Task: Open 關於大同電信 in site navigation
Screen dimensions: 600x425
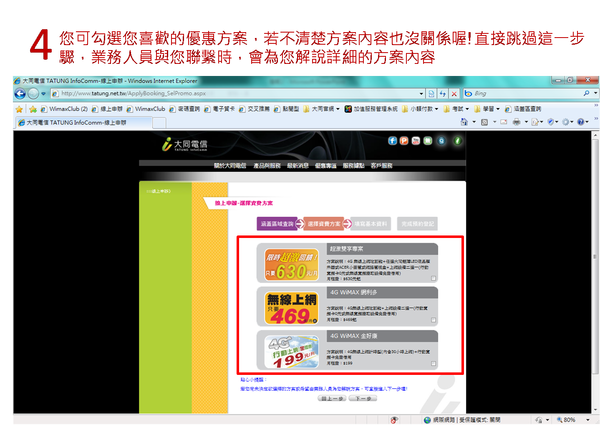Action: pos(230,166)
